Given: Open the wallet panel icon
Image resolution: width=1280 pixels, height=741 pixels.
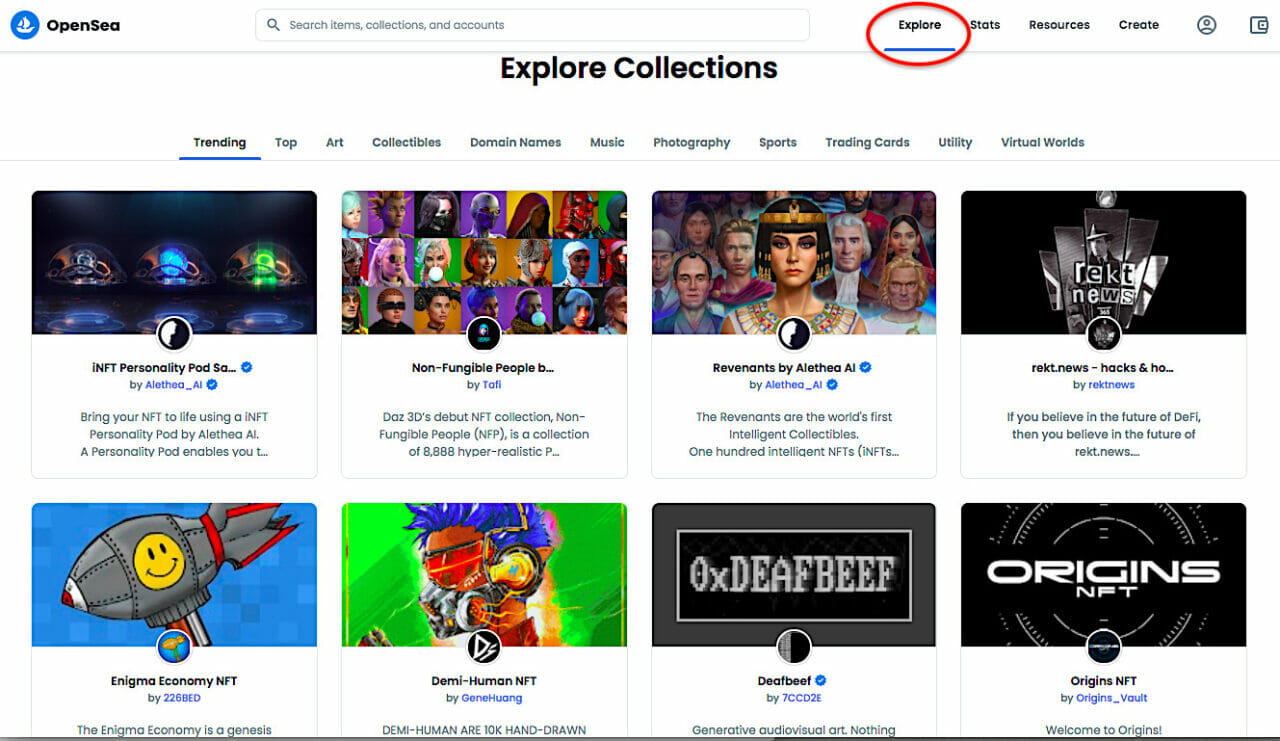Looking at the screenshot, I should click(x=1258, y=24).
